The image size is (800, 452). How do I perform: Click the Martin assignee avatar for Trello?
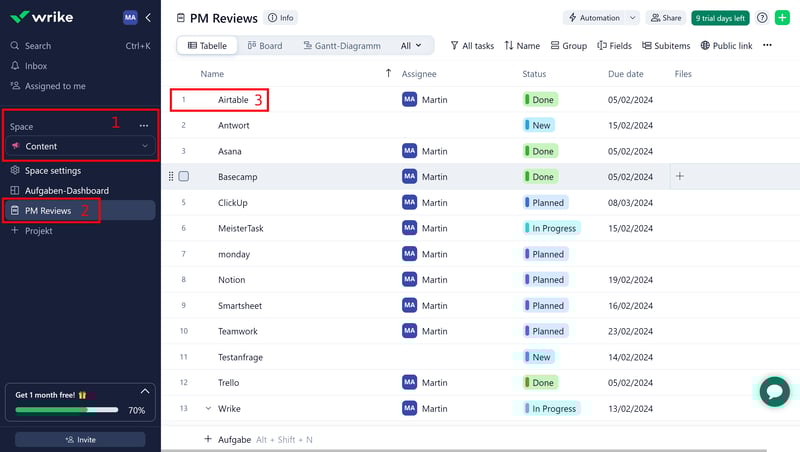[409, 382]
